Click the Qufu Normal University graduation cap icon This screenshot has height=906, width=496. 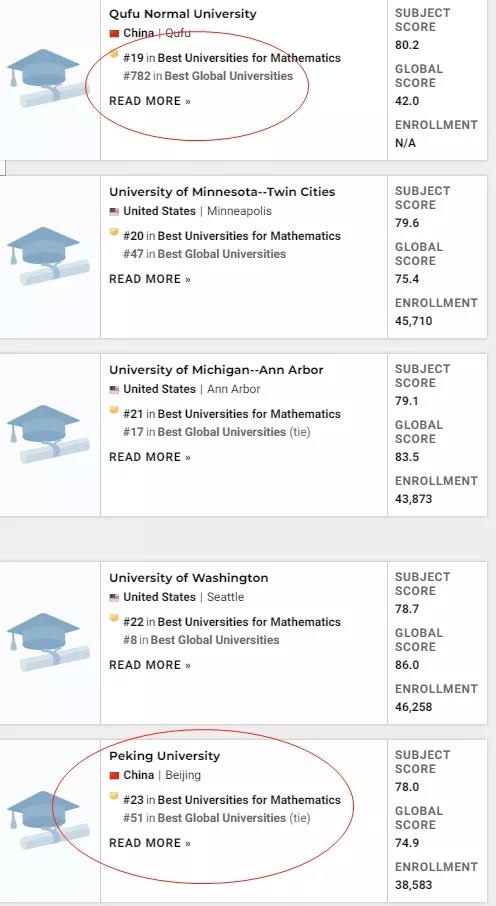49,78
